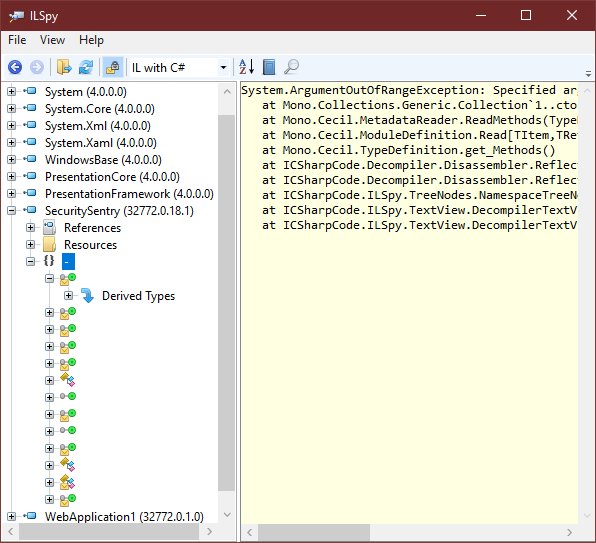Open search with the magnifier icon

pyautogui.click(x=292, y=67)
